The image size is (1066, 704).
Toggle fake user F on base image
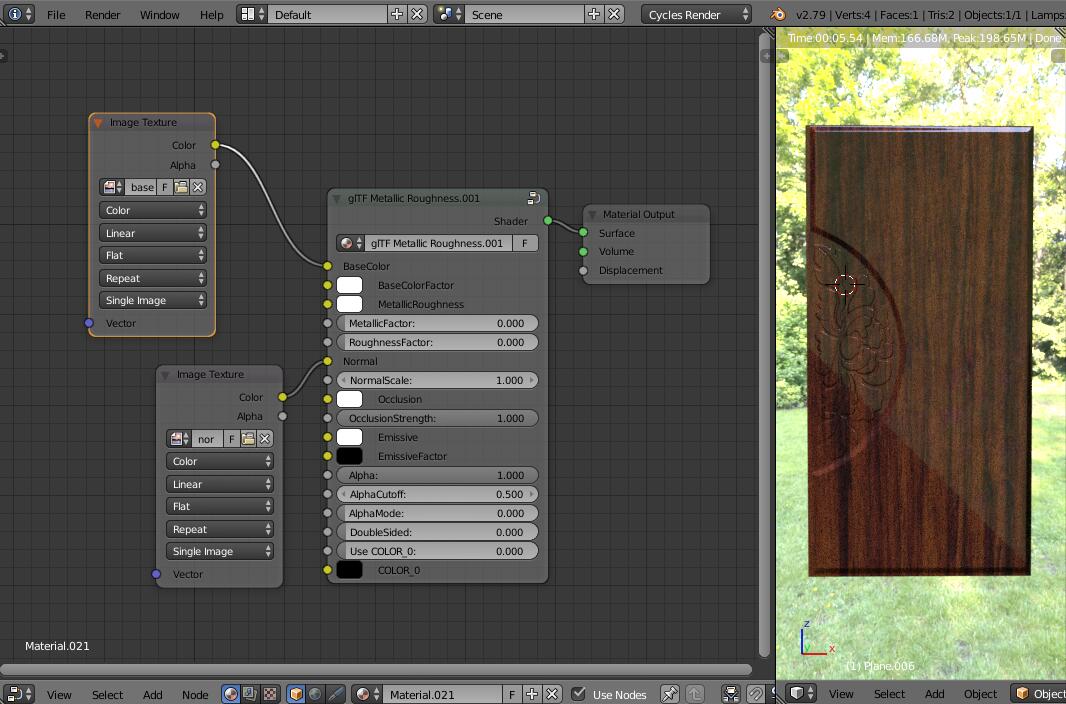pyautogui.click(x=165, y=187)
